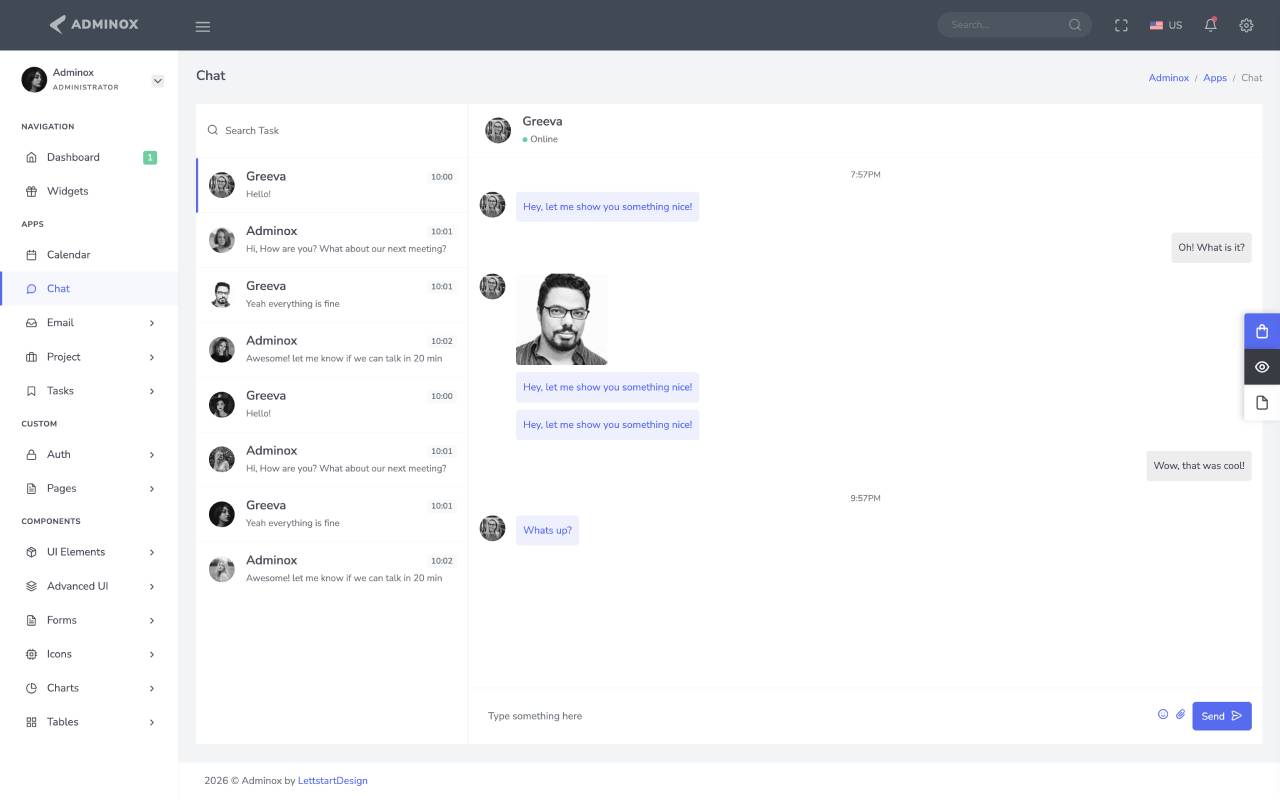Open the settings gear in header
Viewport: 1280px width, 800px height.
coord(1246,25)
